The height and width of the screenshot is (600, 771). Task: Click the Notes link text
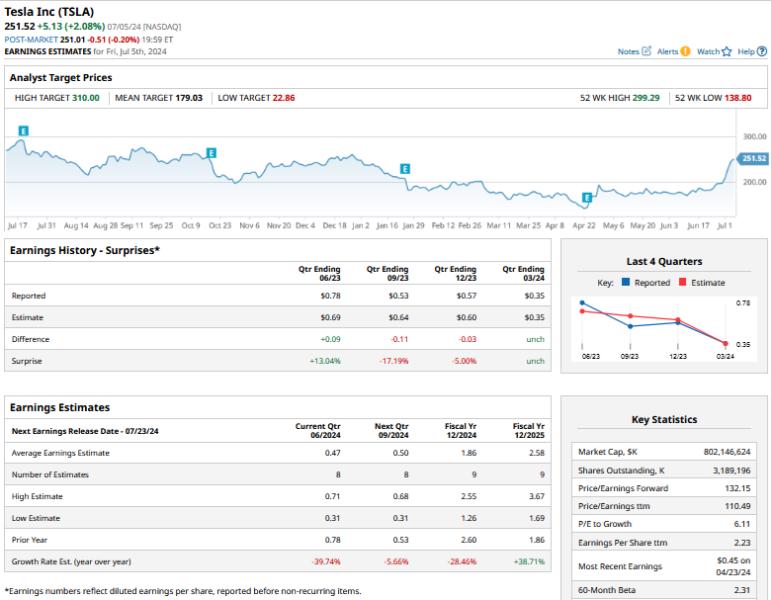(x=628, y=51)
